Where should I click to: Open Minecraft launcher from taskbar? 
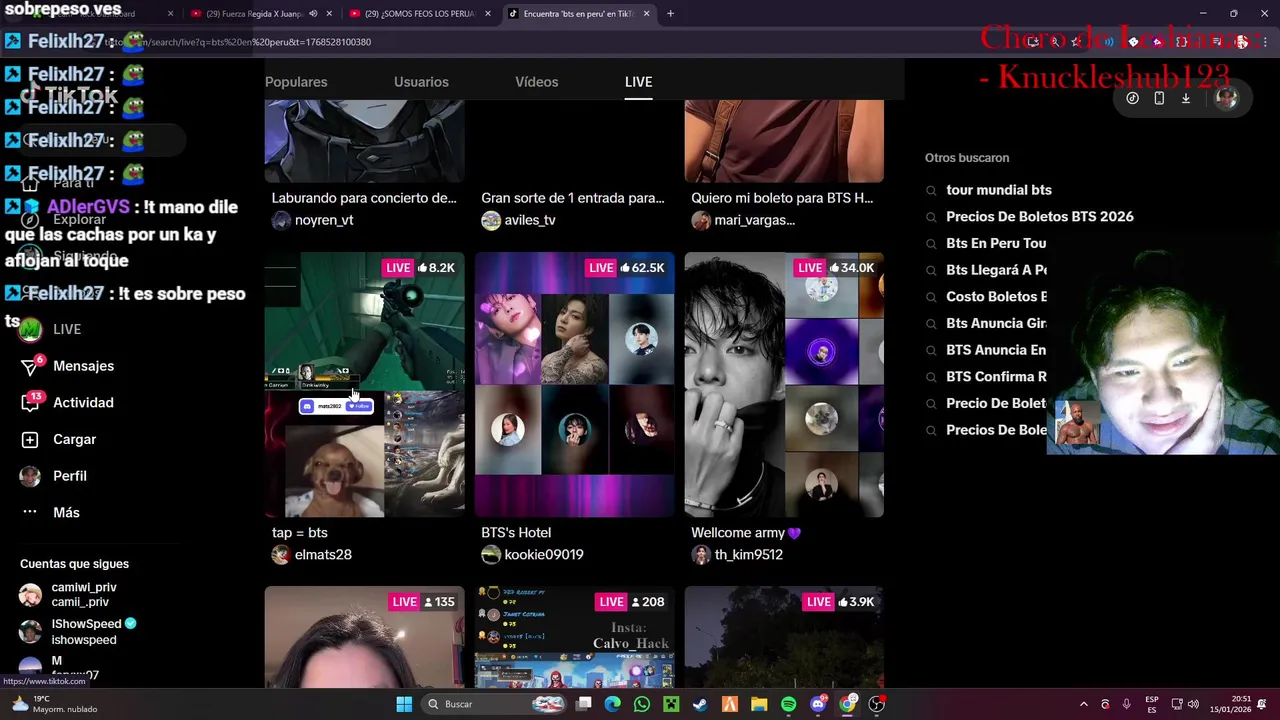671,704
